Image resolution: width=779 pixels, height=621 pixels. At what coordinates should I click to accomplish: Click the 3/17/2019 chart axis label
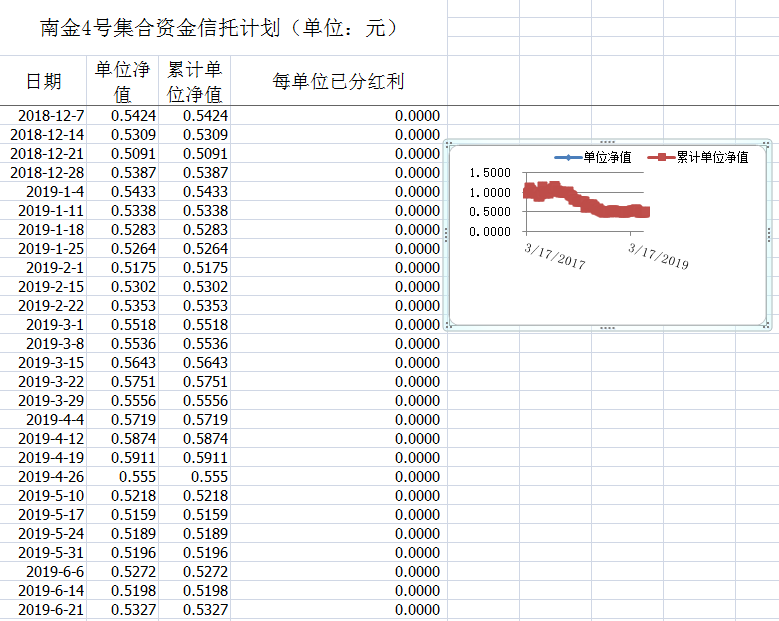point(658,256)
